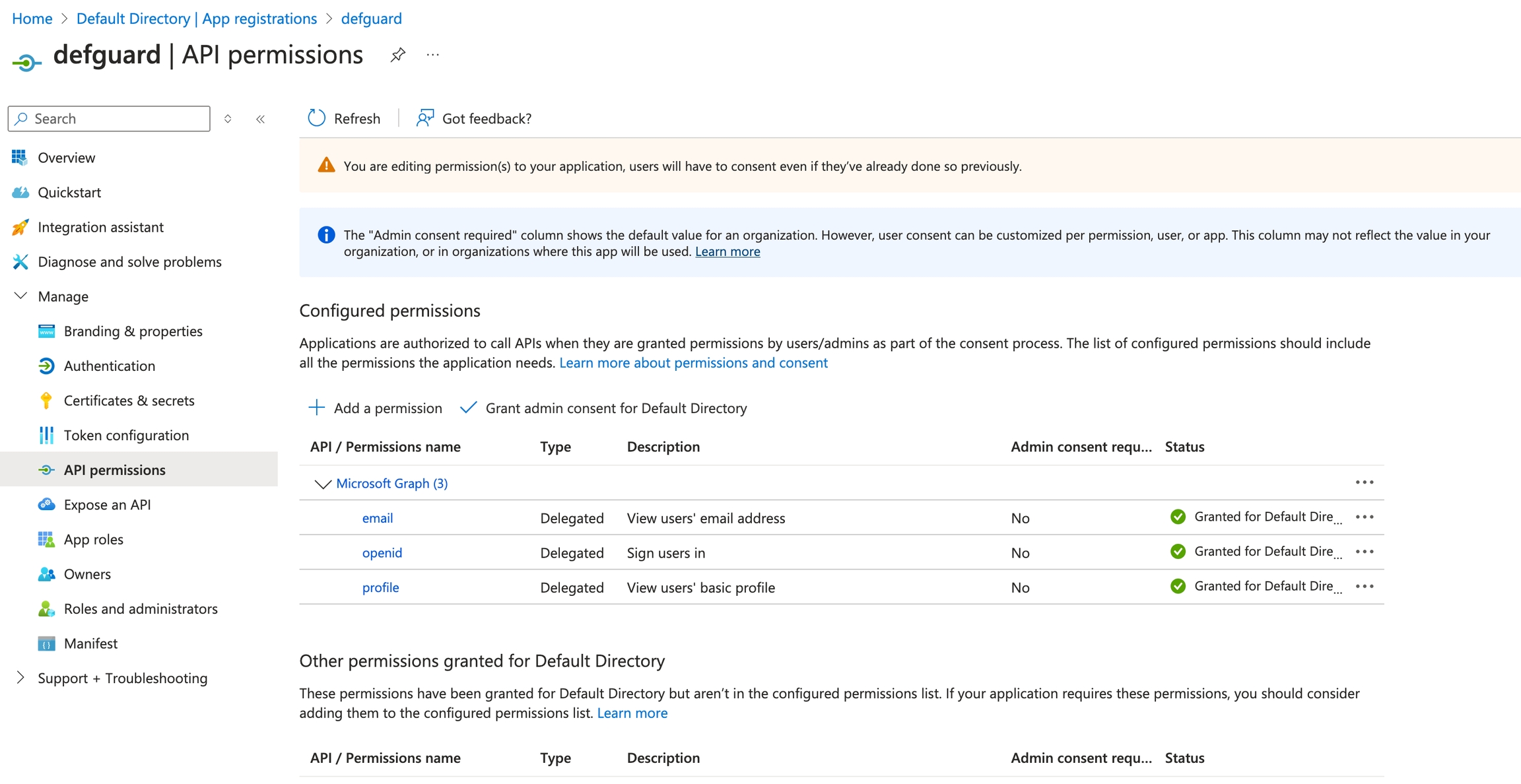Collapse the Manage section in sidebar
This screenshot has width=1521, height=784.
point(20,296)
